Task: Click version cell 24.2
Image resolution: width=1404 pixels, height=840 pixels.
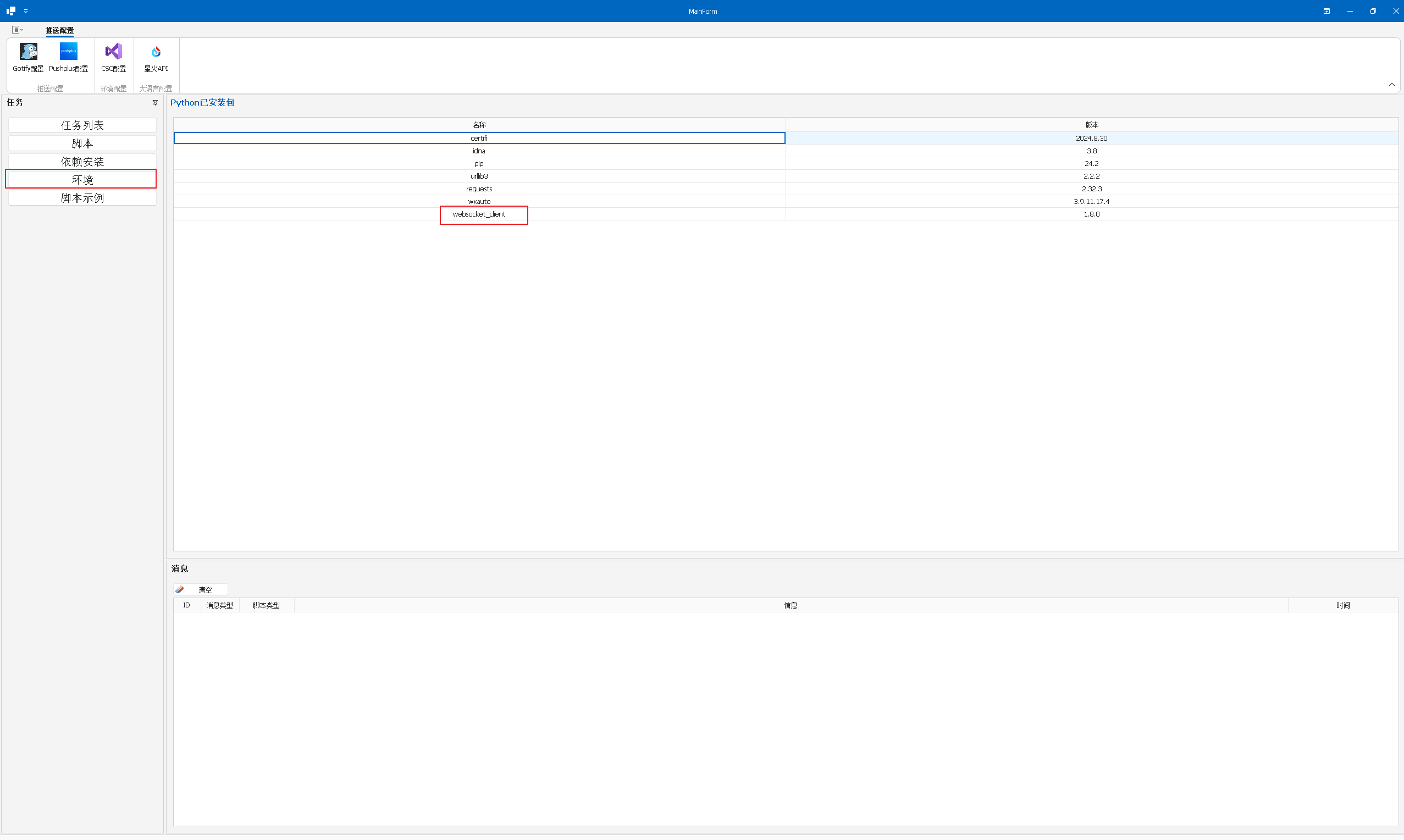Action: pos(1092,164)
